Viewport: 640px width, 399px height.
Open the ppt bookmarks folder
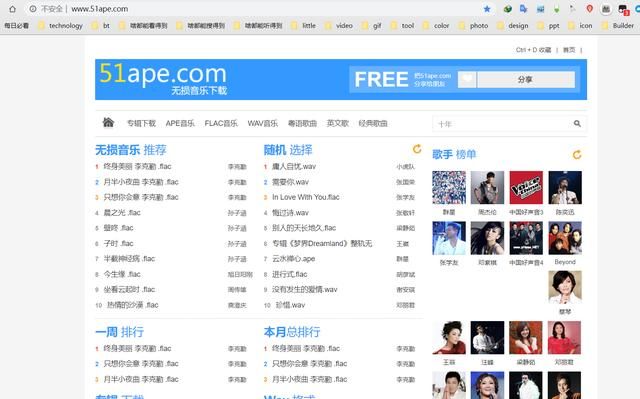[x=549, y=26]
